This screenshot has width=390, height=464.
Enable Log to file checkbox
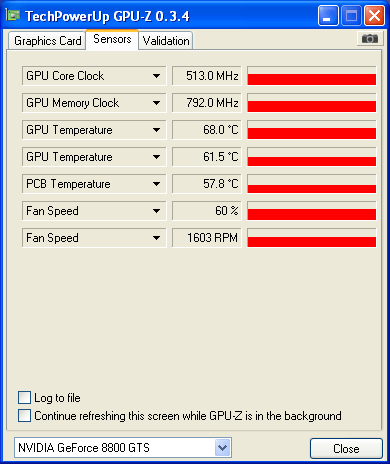tap(24, 398)
